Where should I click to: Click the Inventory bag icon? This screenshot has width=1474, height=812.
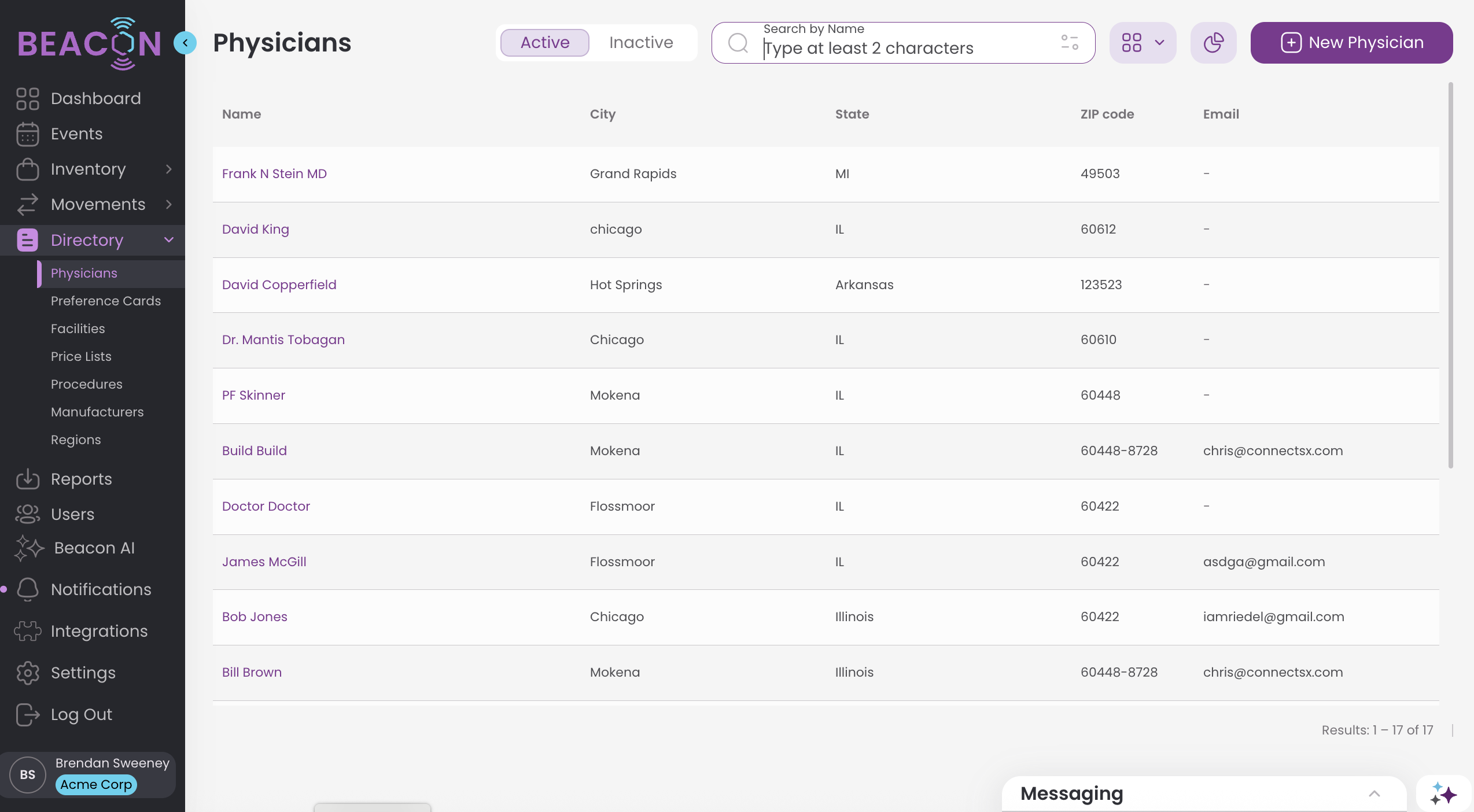tap(27, 169)
